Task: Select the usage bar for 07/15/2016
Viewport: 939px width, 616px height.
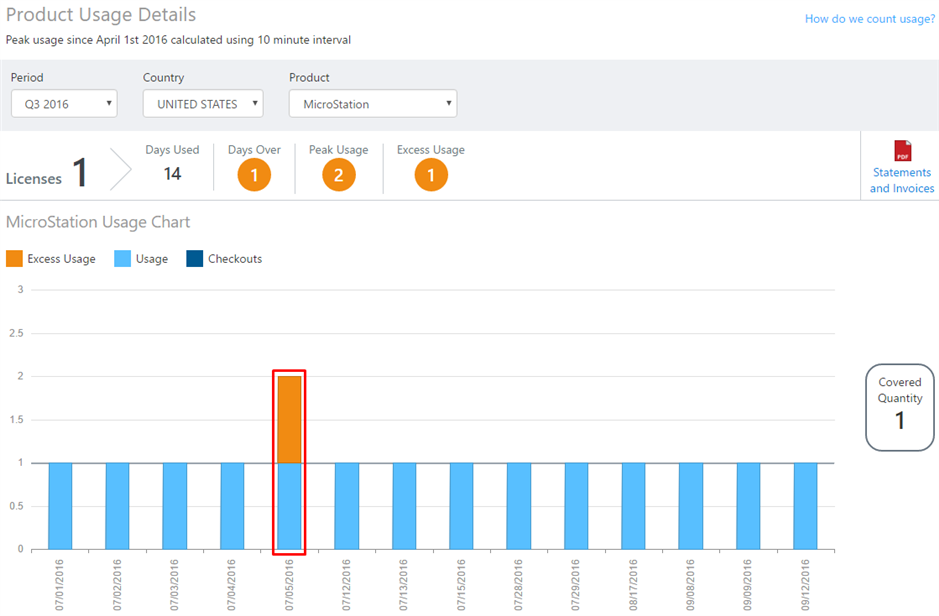Action: 462,506
